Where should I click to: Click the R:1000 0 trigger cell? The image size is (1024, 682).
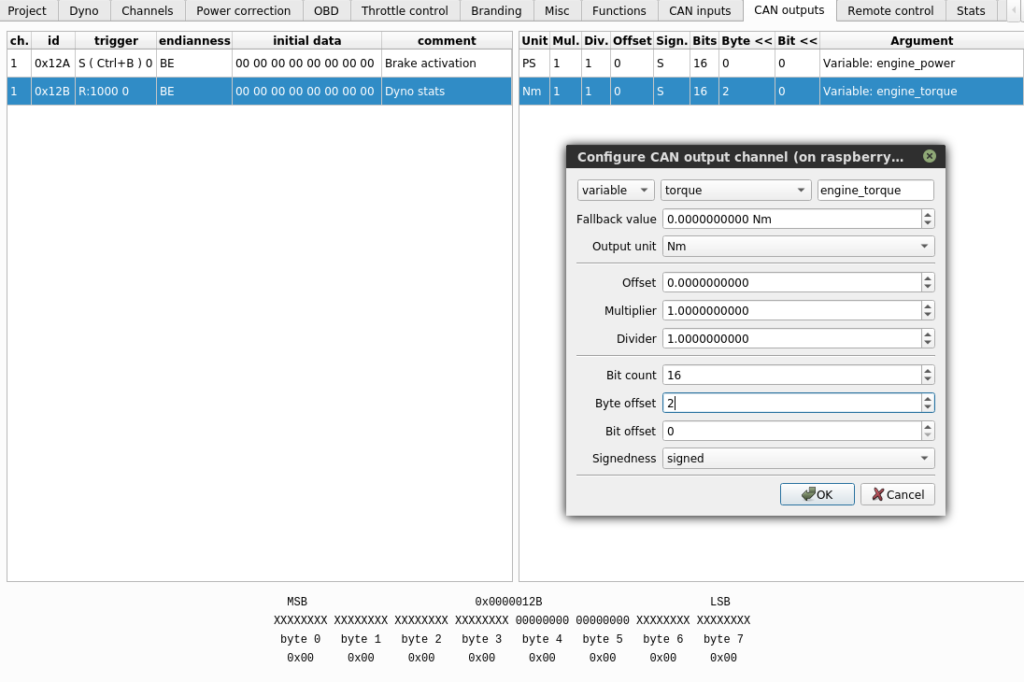[x=116, y=91]
